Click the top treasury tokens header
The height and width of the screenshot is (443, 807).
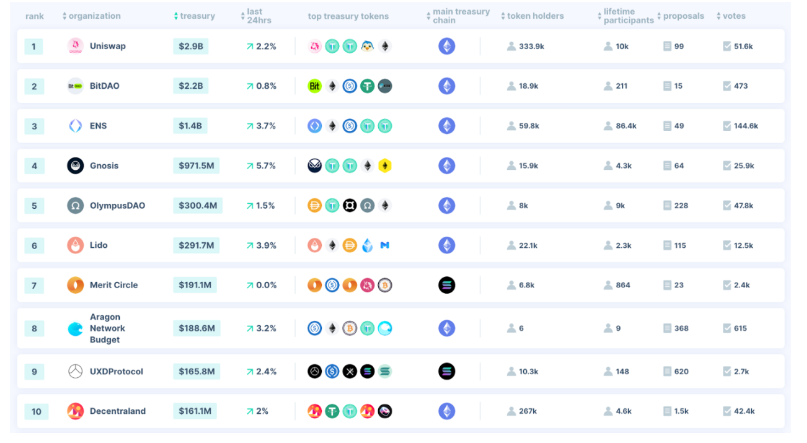(x=348, y=16)
